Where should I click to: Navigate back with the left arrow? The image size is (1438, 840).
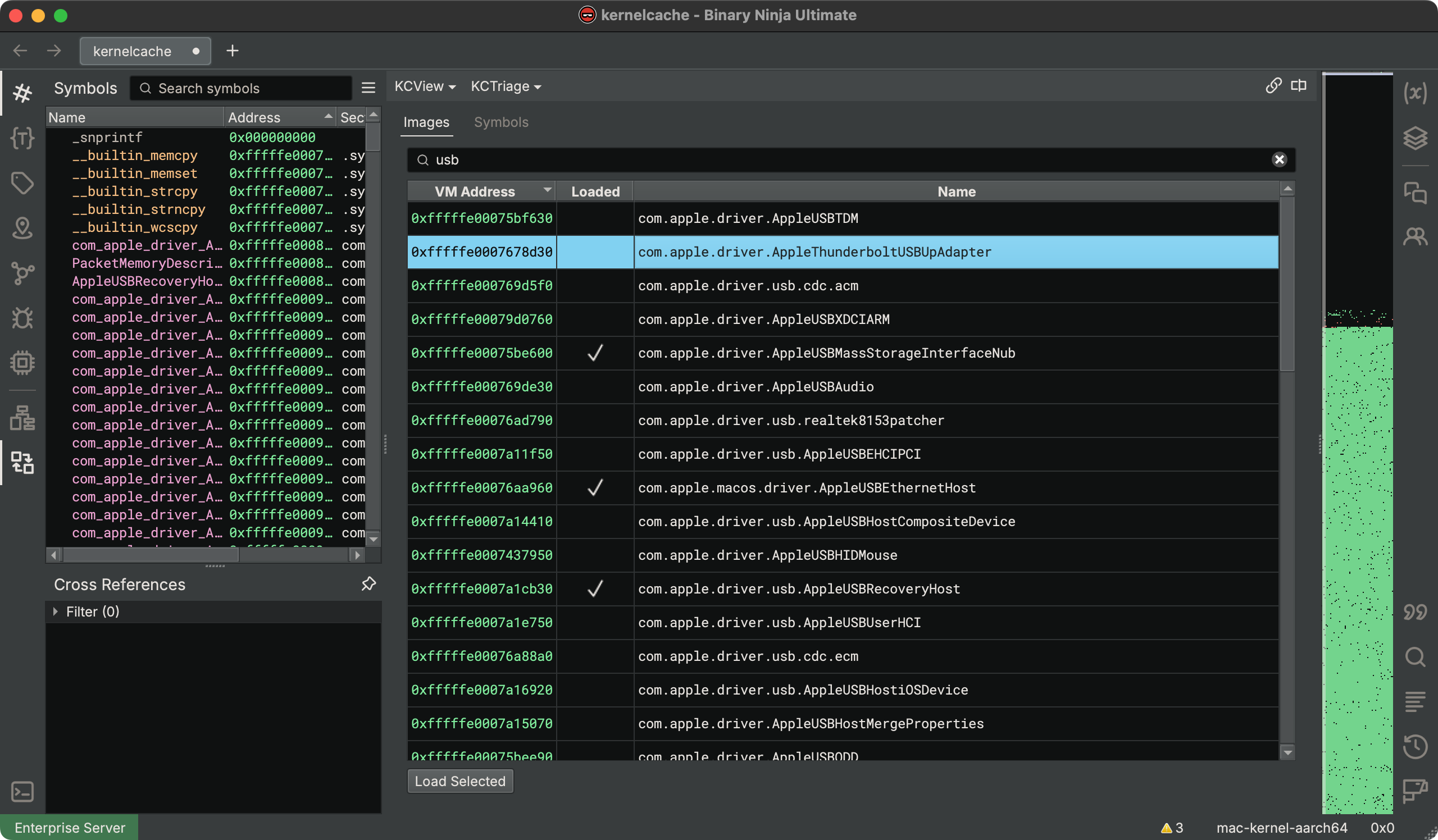coord(20,51)
